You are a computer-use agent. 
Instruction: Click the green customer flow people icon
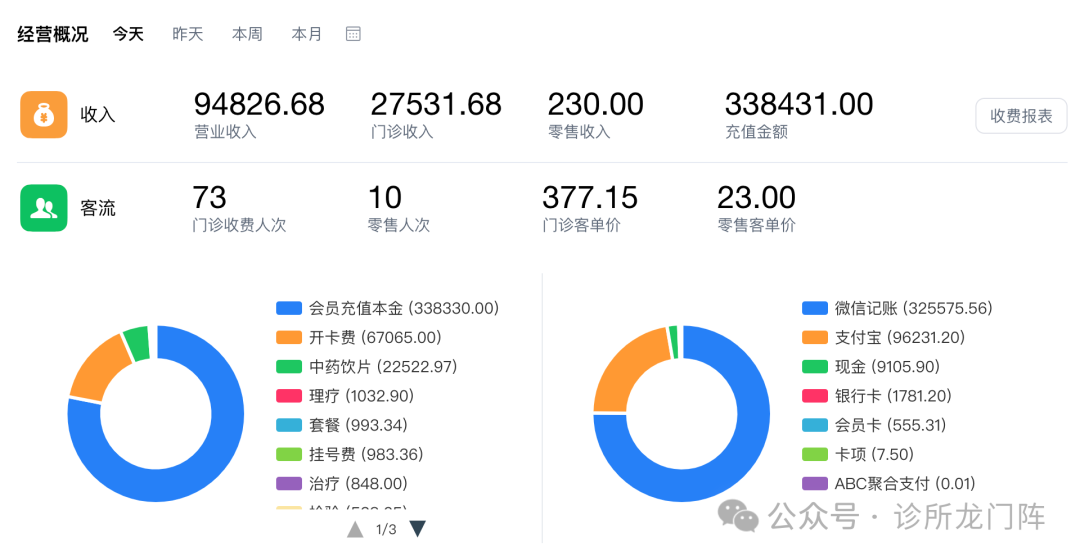click(44, 208)
